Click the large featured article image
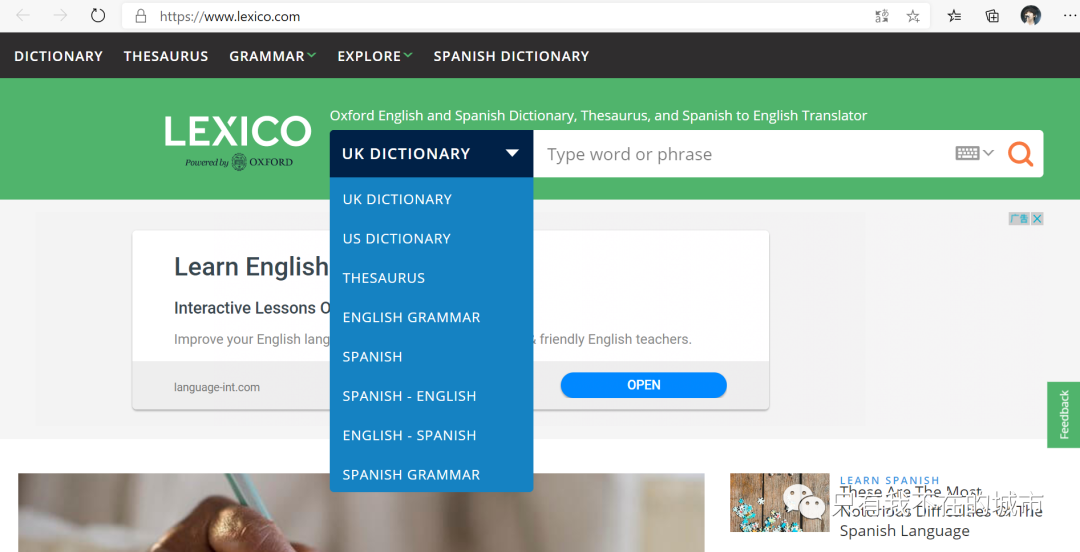The width and height of the screenshot is (1080, 552). pos(361,512)
